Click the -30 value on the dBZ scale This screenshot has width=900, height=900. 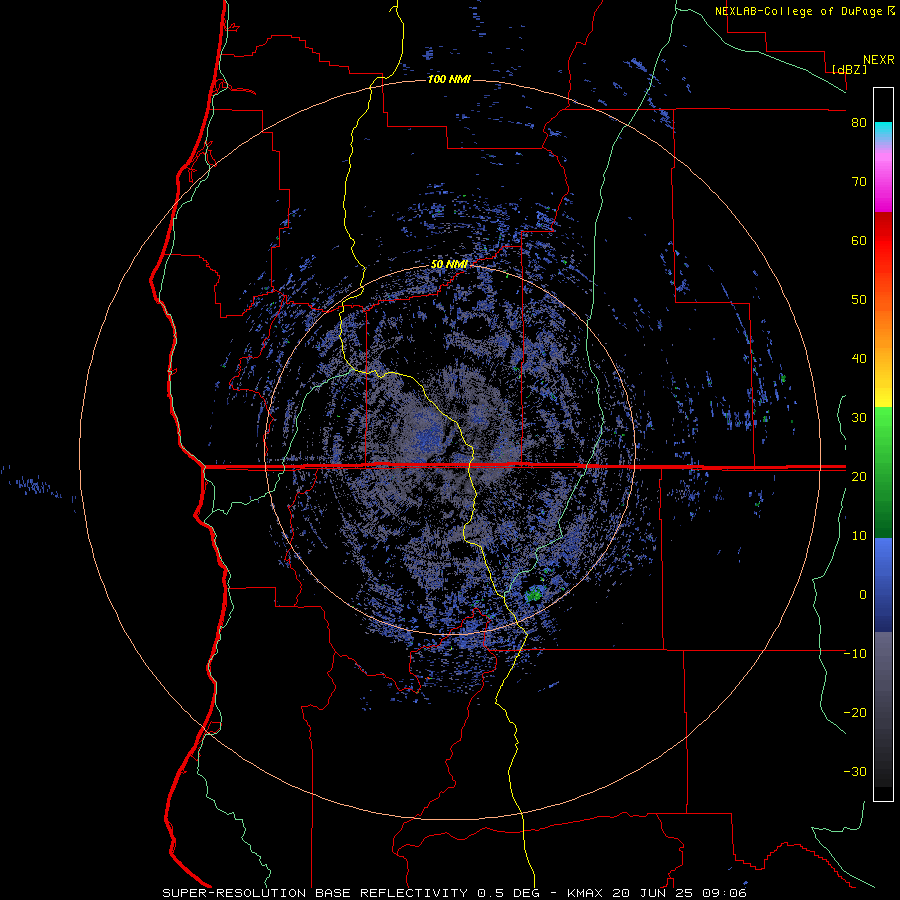click(855, 771)
